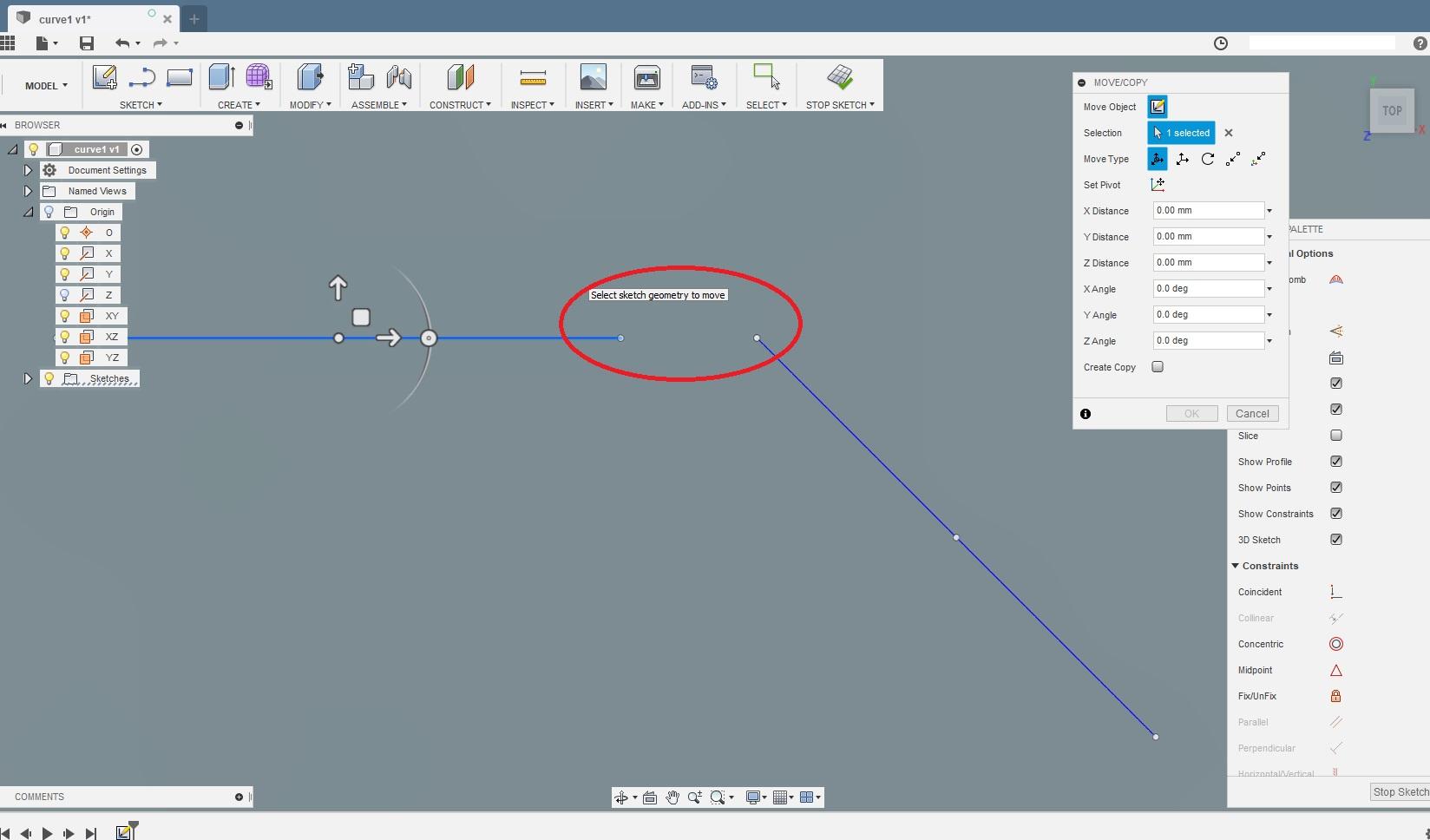The image size is (1430, 840).
Task: Click the Cancel button in Move/Copy
Action: (x=1252, y=414)
